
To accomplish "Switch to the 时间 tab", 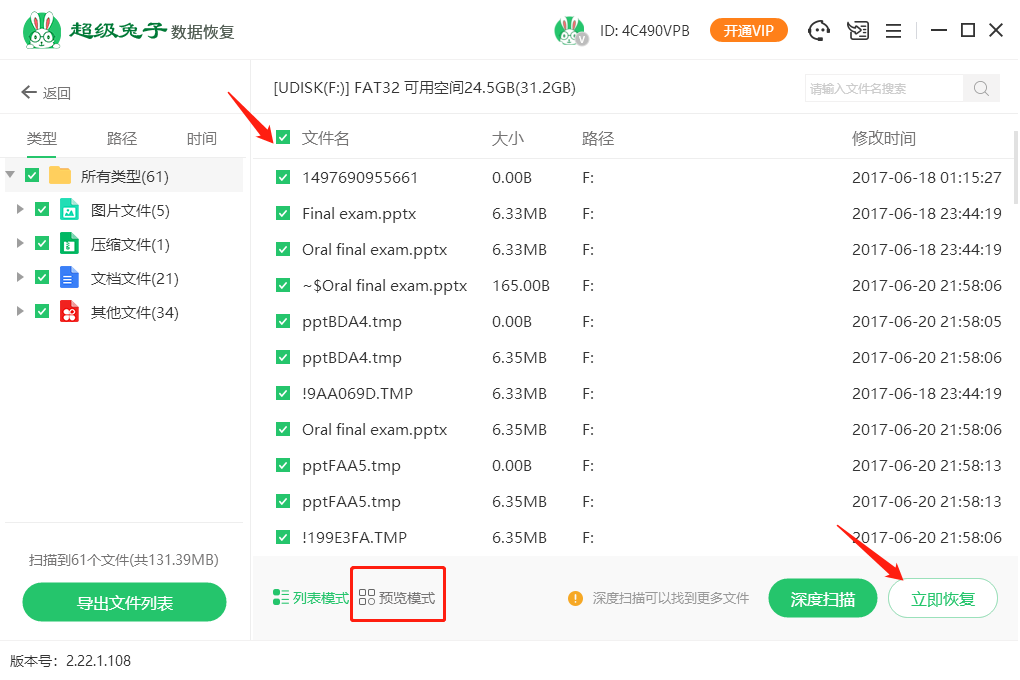I will [201, 139].
